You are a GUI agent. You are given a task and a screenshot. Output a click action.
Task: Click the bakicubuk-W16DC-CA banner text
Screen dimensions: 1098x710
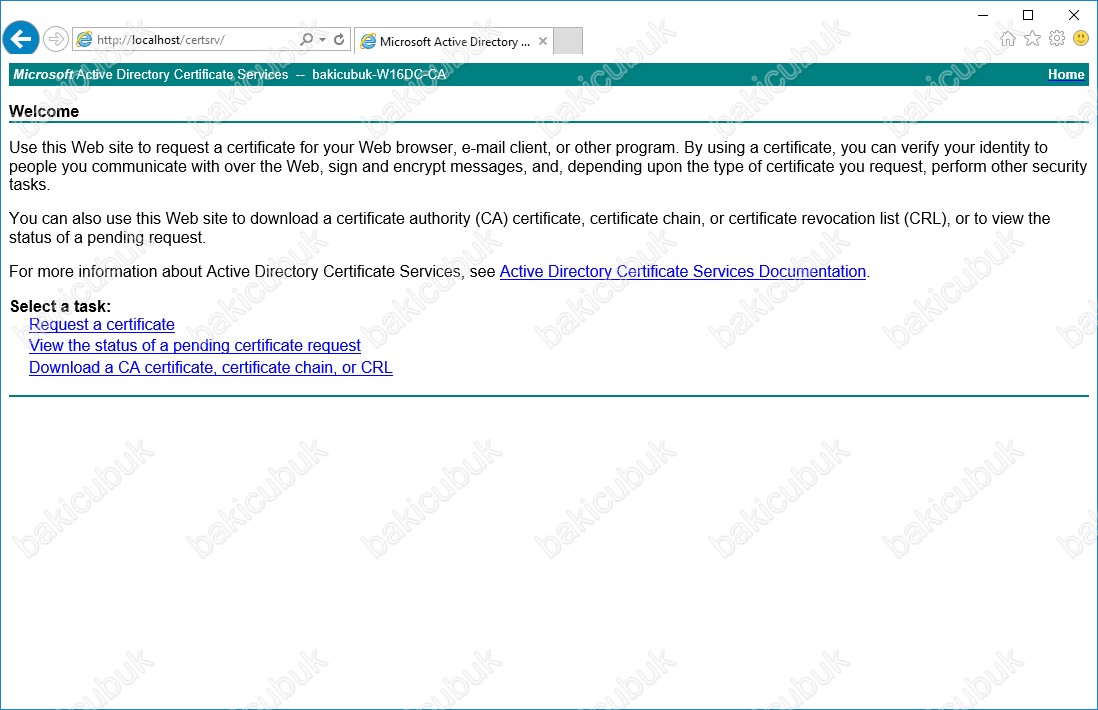tap(379, 74)
